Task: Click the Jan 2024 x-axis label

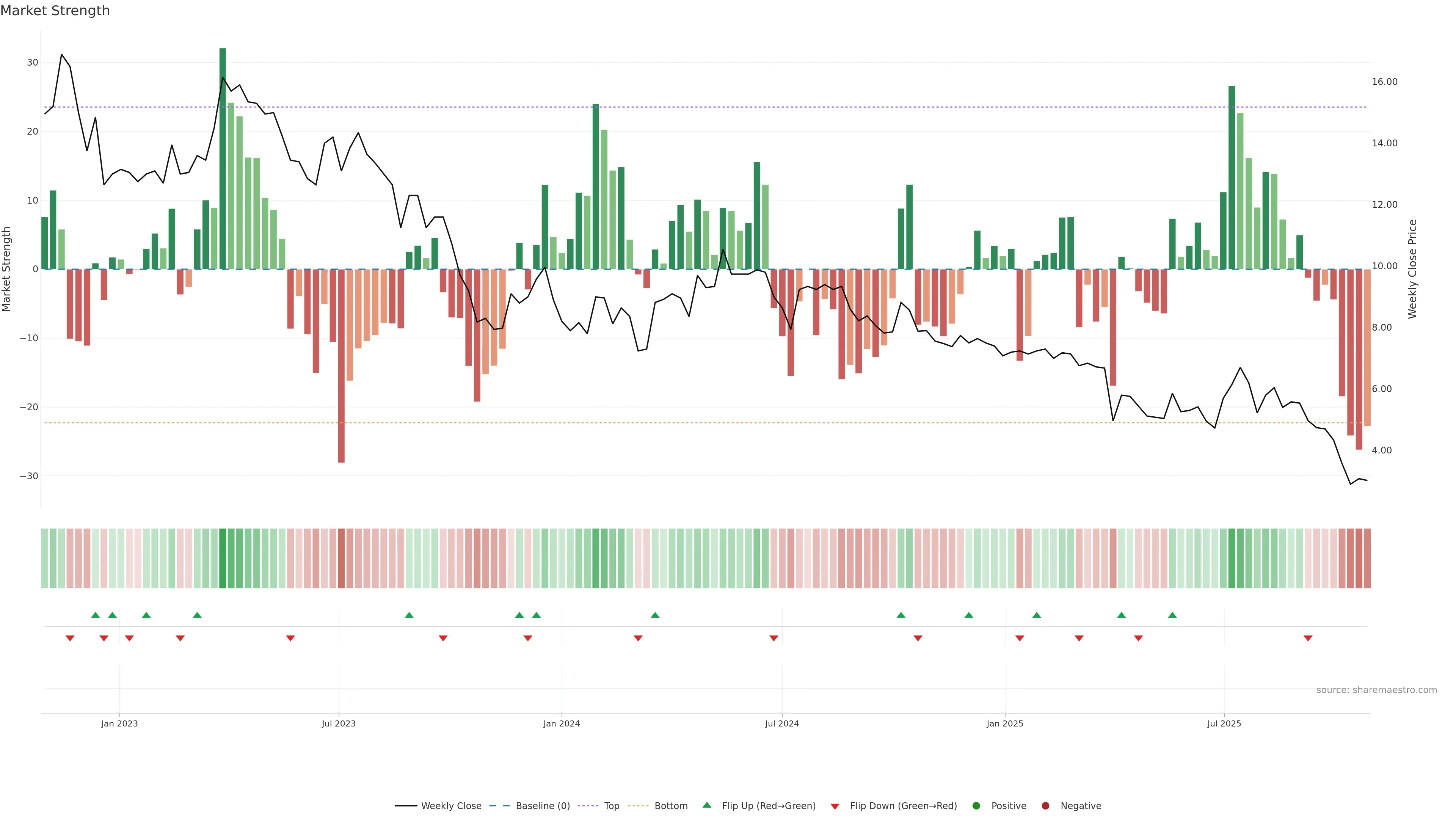Action: click(x=561, y=723)
